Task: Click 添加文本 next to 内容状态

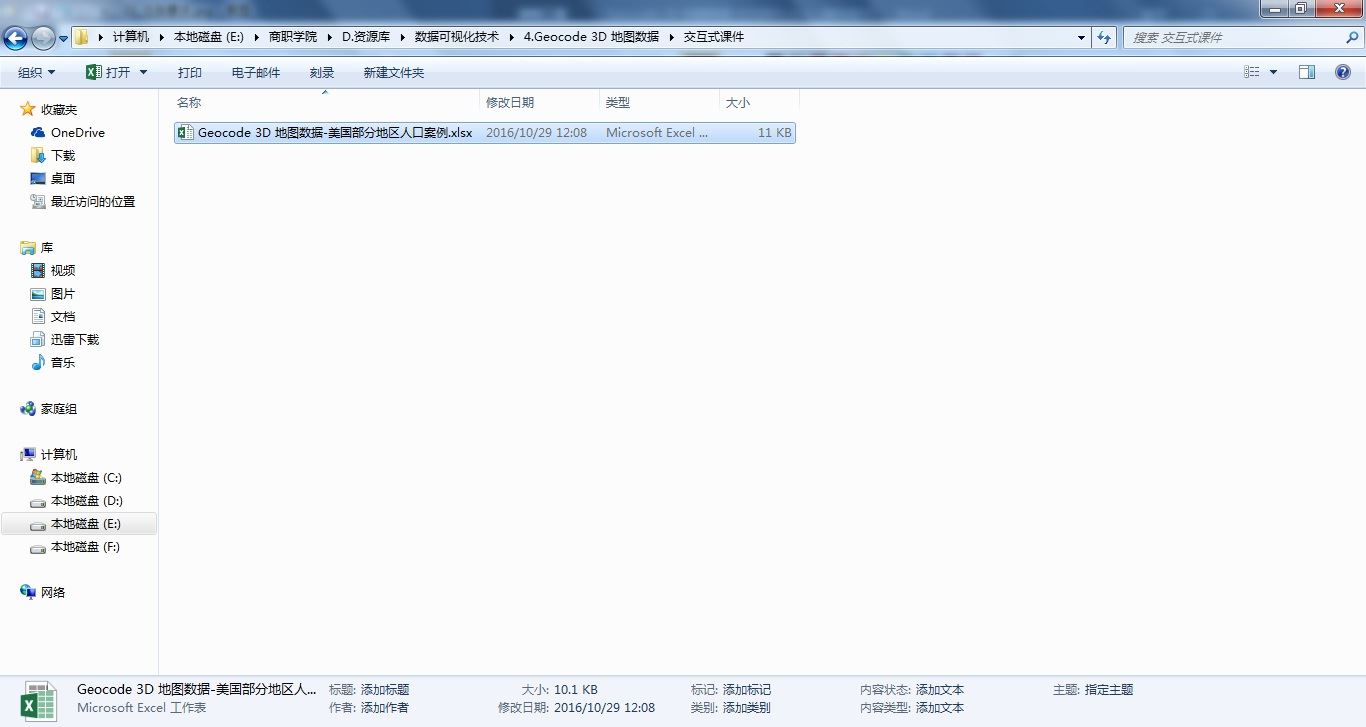Action: pos(940,689)
